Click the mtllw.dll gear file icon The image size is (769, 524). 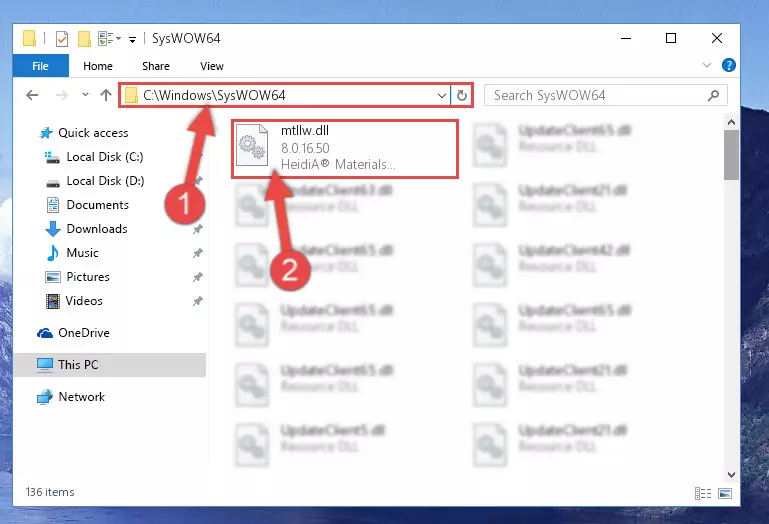(252, 145)
